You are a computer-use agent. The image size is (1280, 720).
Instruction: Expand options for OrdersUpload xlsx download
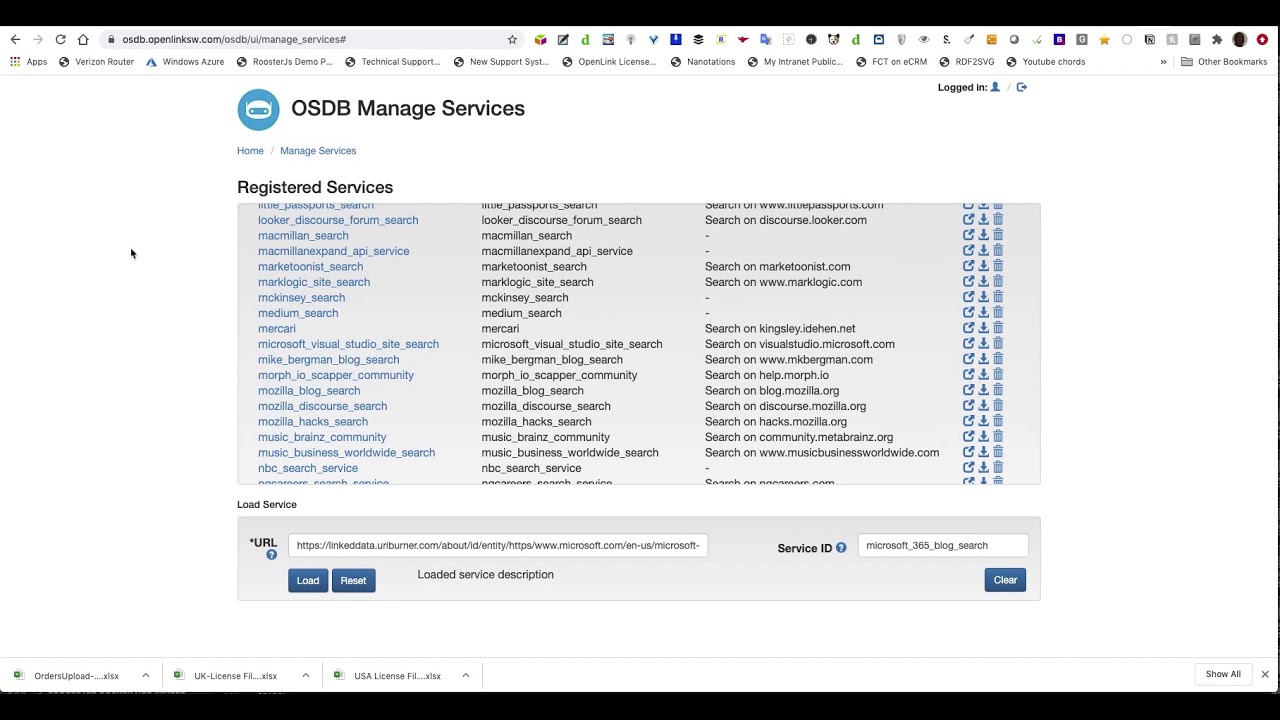(x=145, y=675)
